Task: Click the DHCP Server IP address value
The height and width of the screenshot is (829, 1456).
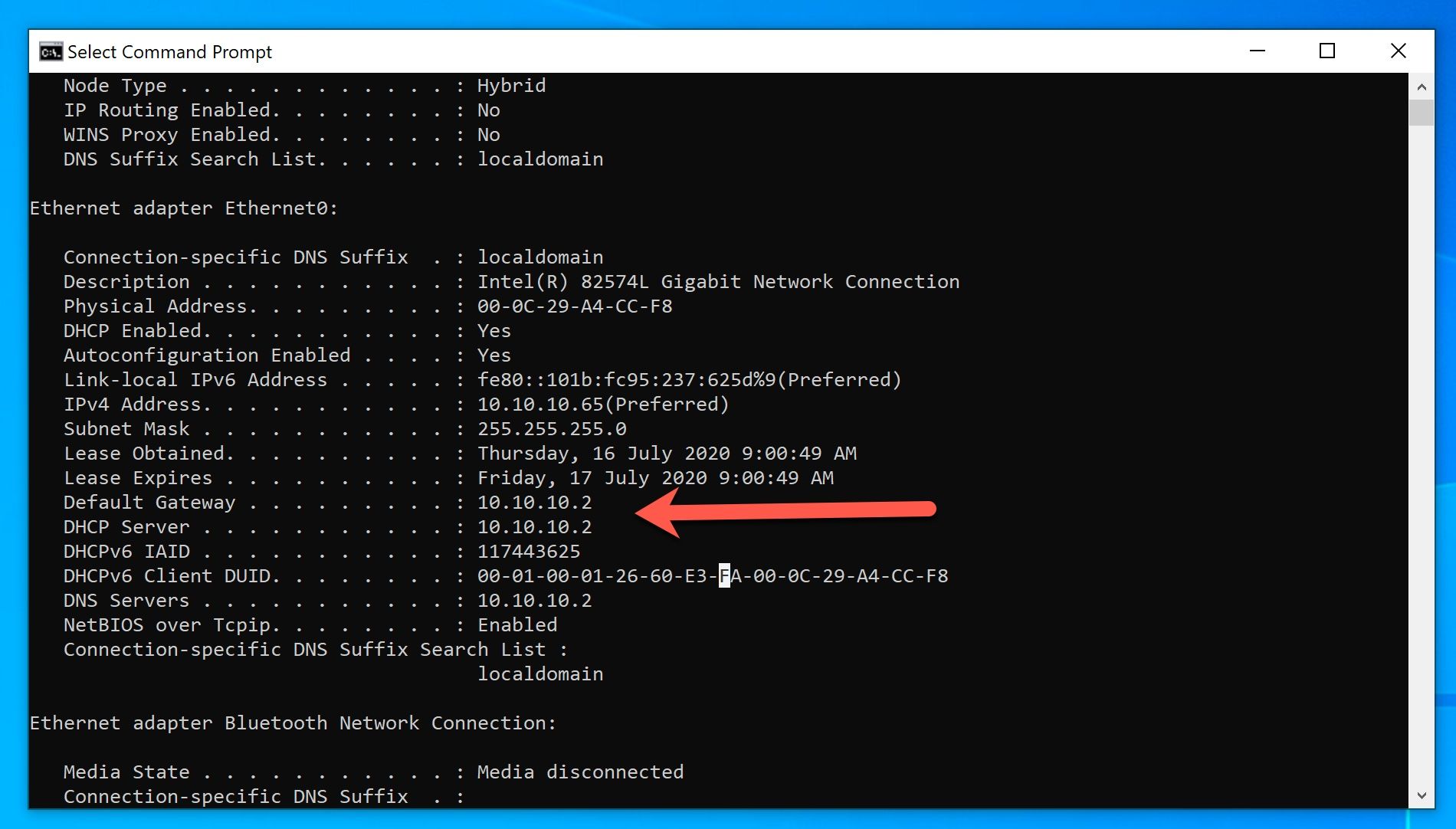Action: (534, 527)
